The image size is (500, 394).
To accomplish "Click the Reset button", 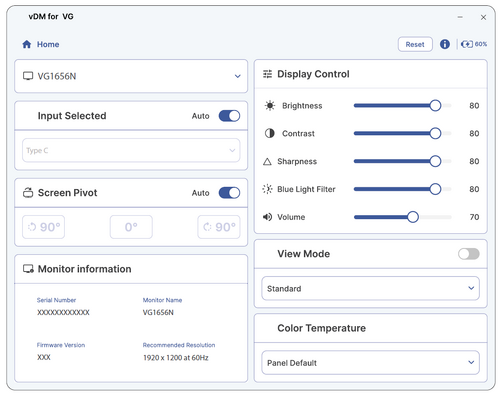I will pyautogui.click(x=415, y=44).
